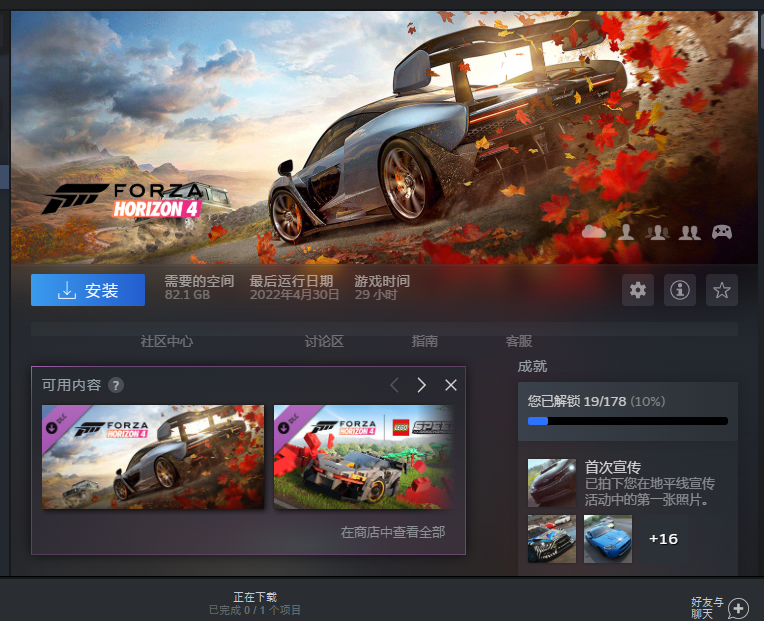The width and height of the screenshot is (764, 621).
Task: Go to next DLC with right chevron
Action: [422, 385]
